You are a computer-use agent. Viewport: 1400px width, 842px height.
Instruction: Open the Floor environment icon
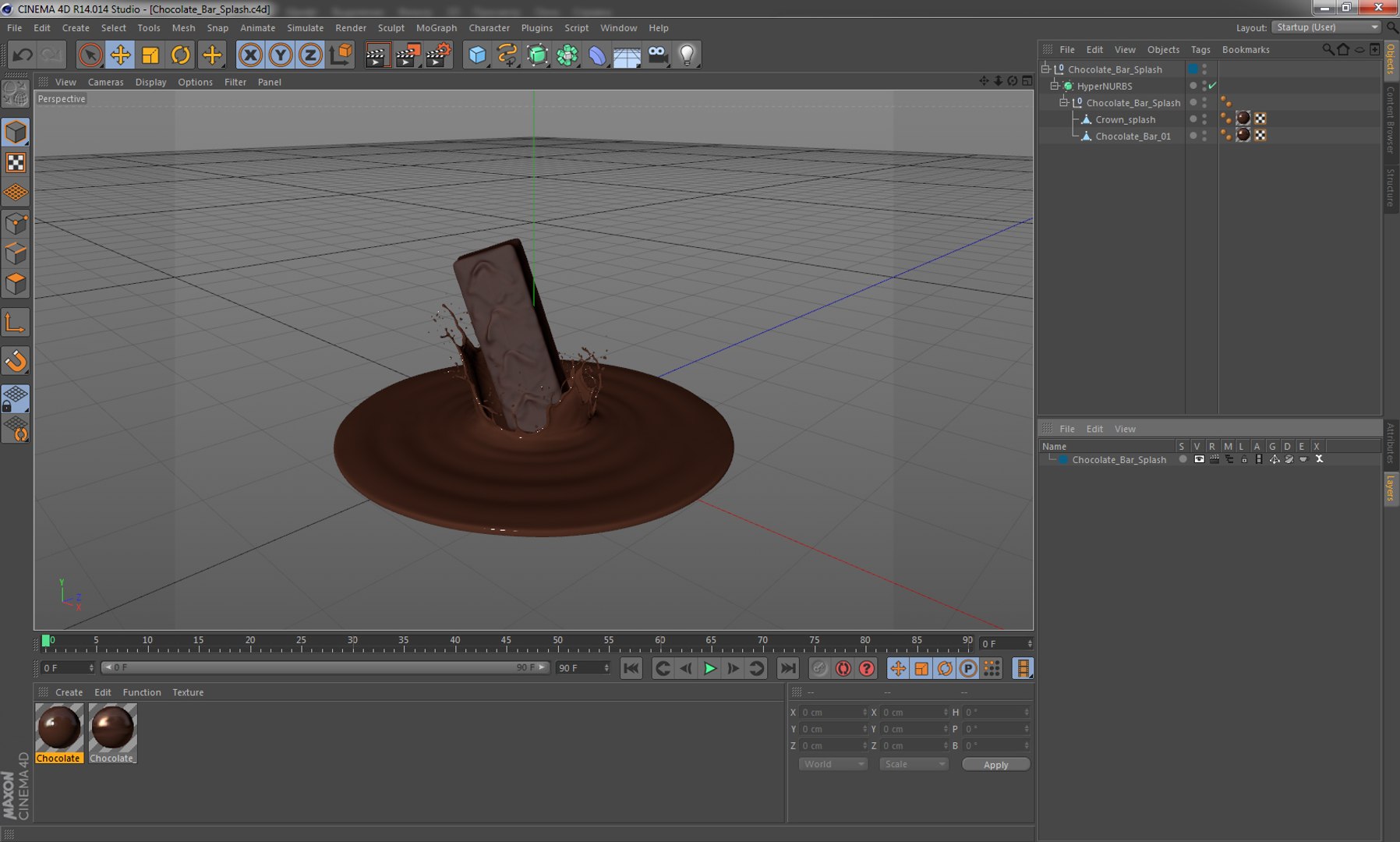coord(627,55)
